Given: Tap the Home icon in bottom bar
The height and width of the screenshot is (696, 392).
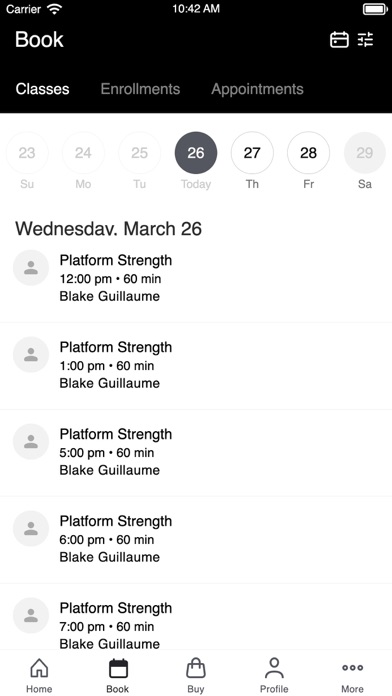Looking at the screenshot, I should (x=39, y=668).
